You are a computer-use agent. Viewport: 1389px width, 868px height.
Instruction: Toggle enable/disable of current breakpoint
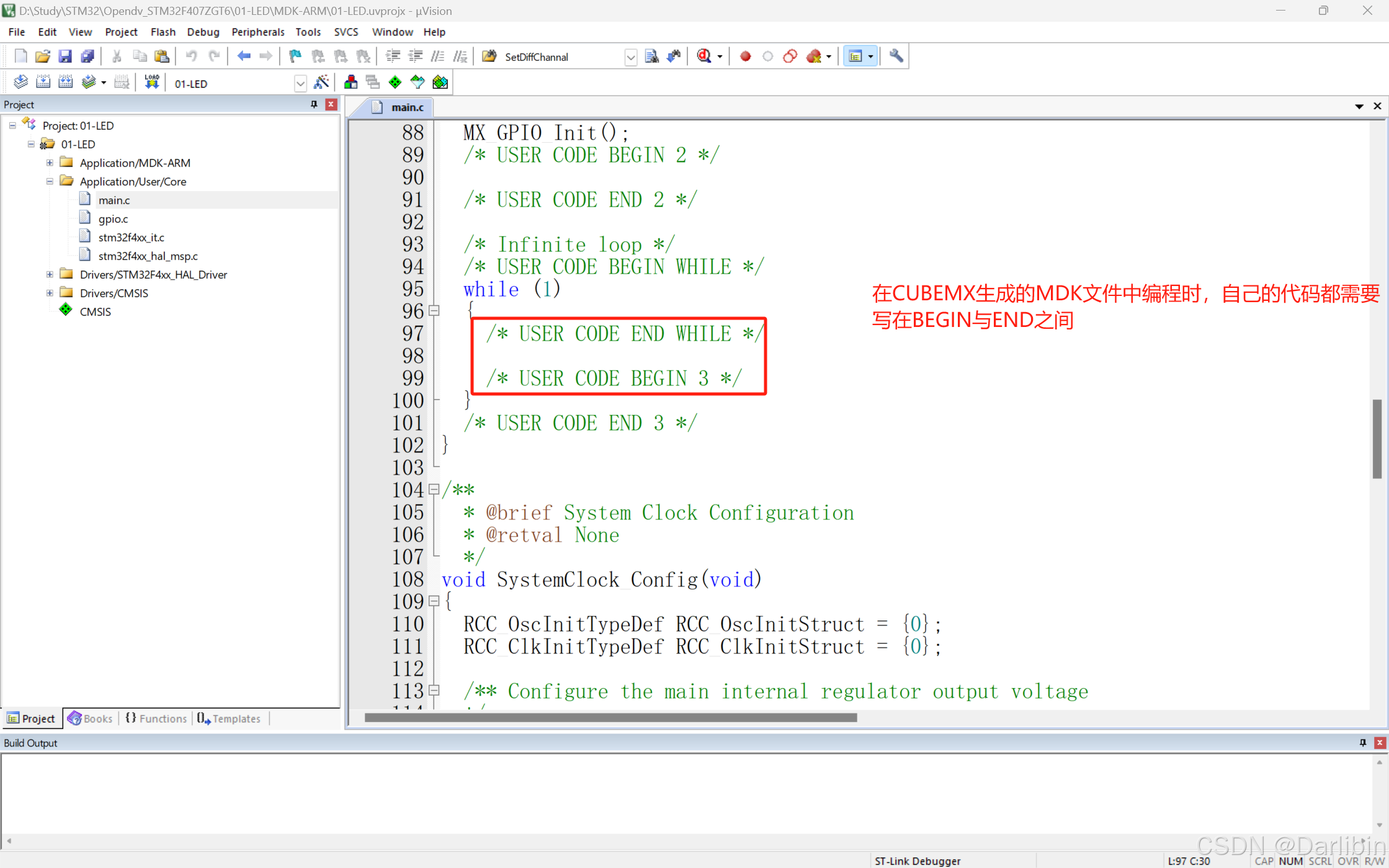point(767,56)
